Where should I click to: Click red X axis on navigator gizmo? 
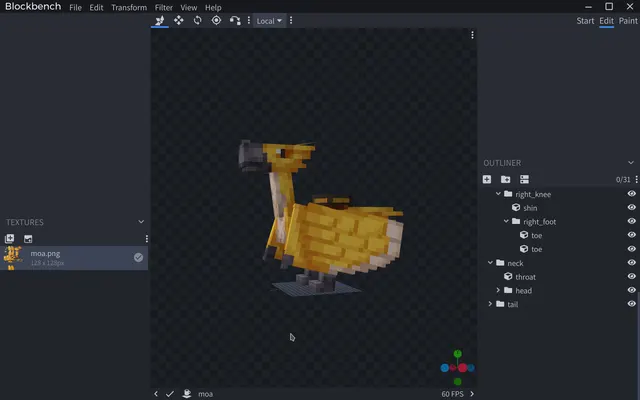pyautogui.click(x=462, y=368)
